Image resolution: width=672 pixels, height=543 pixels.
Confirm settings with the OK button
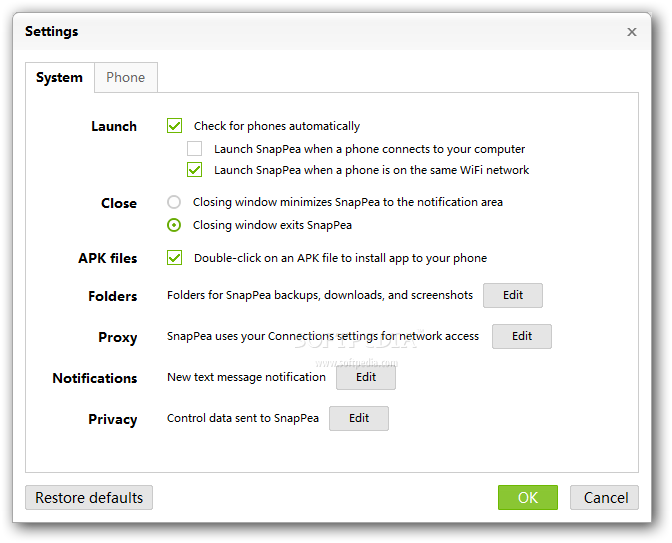click(528, 498)
